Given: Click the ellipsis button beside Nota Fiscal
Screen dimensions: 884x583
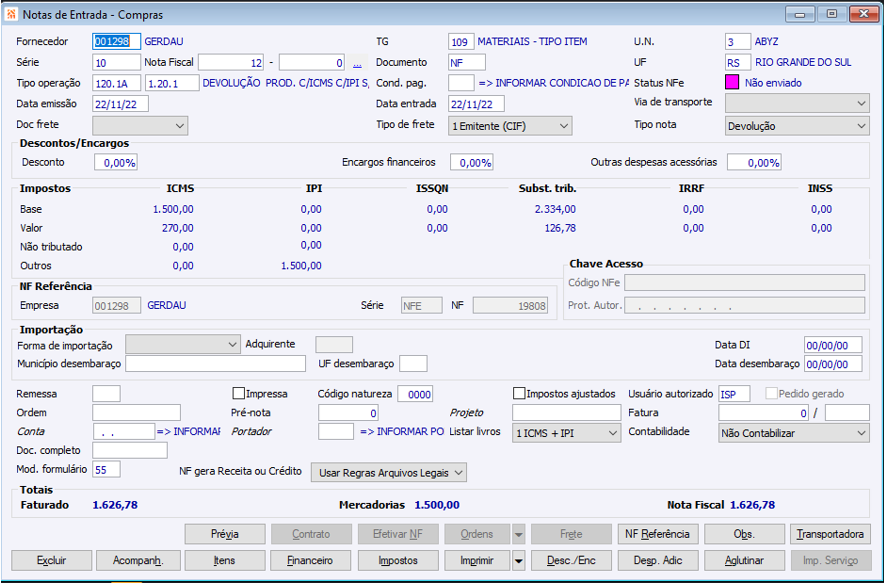Looking at the screenshot, I should 357,62.
